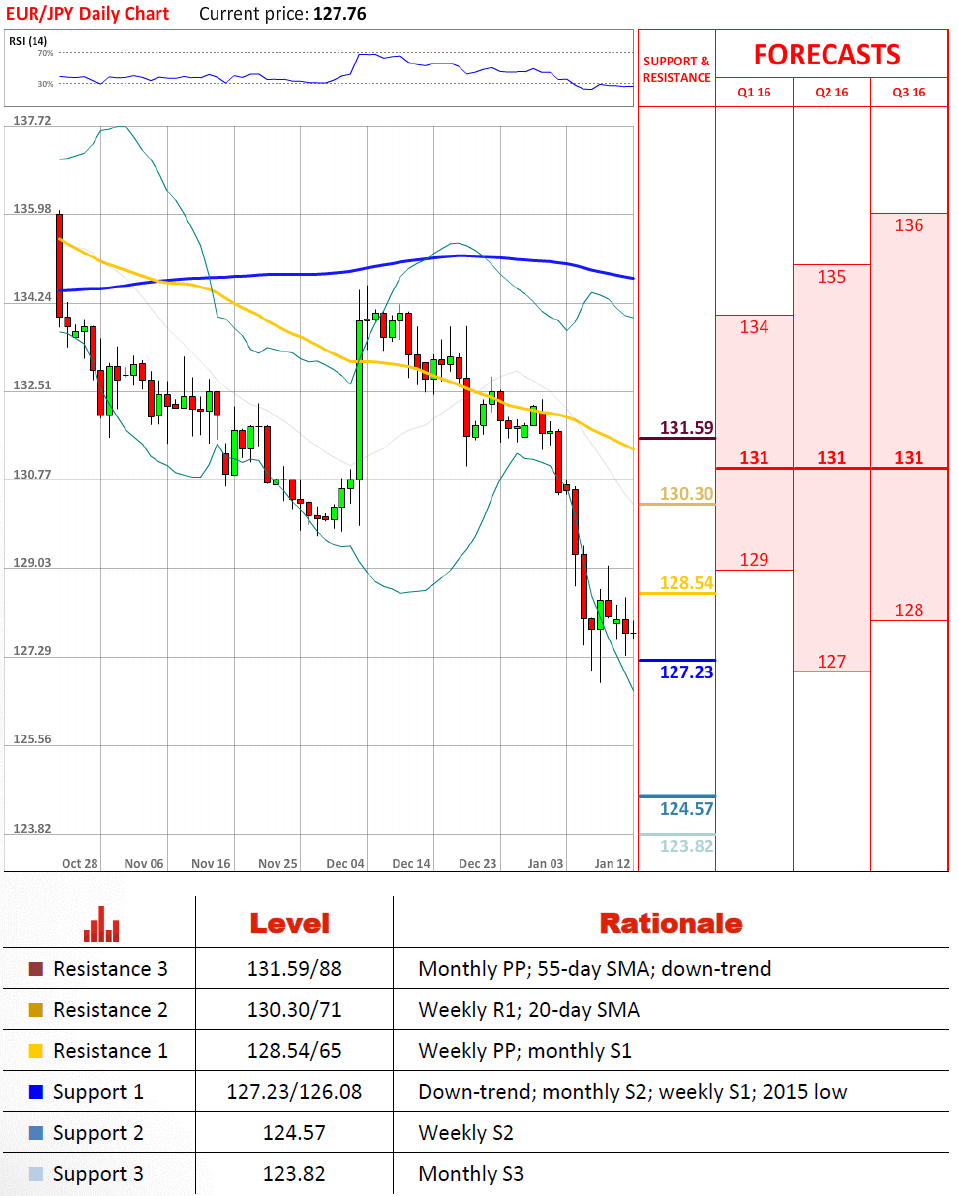
Task: Click the Q3 16 high forecast 136
Action: 908,225
